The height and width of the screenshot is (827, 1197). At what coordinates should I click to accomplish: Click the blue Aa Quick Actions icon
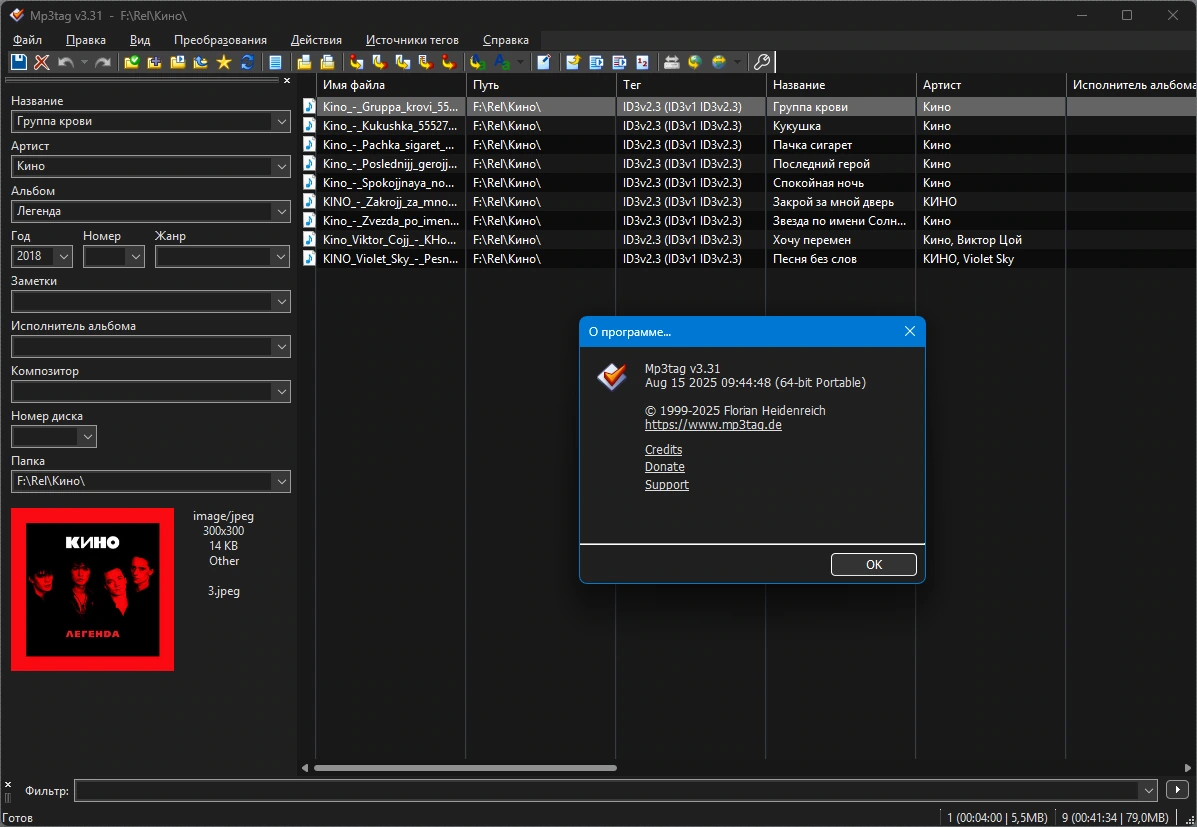pyautogui.click(x=502, y=62)
